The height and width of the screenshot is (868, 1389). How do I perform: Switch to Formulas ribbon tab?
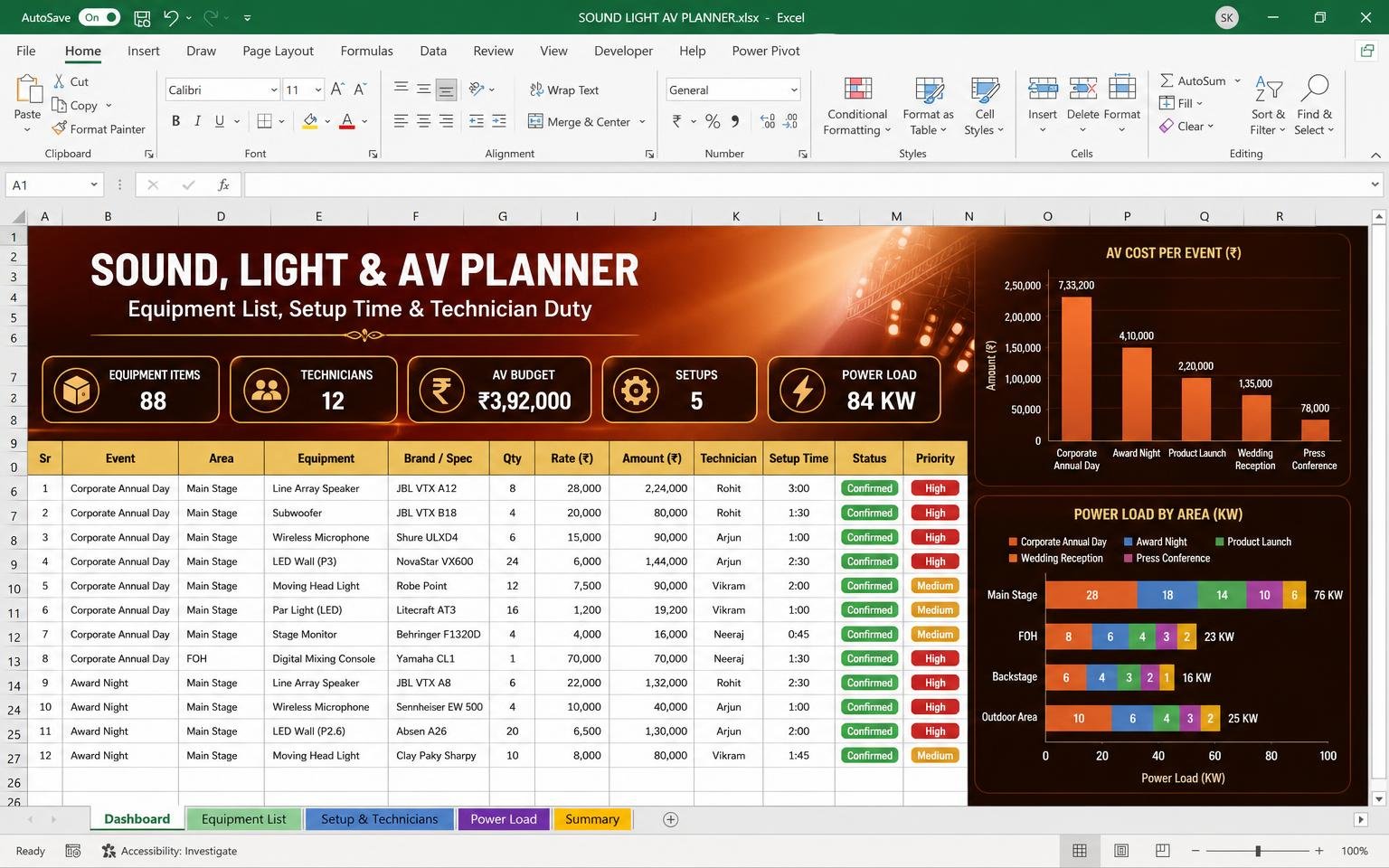pos(366,51)
